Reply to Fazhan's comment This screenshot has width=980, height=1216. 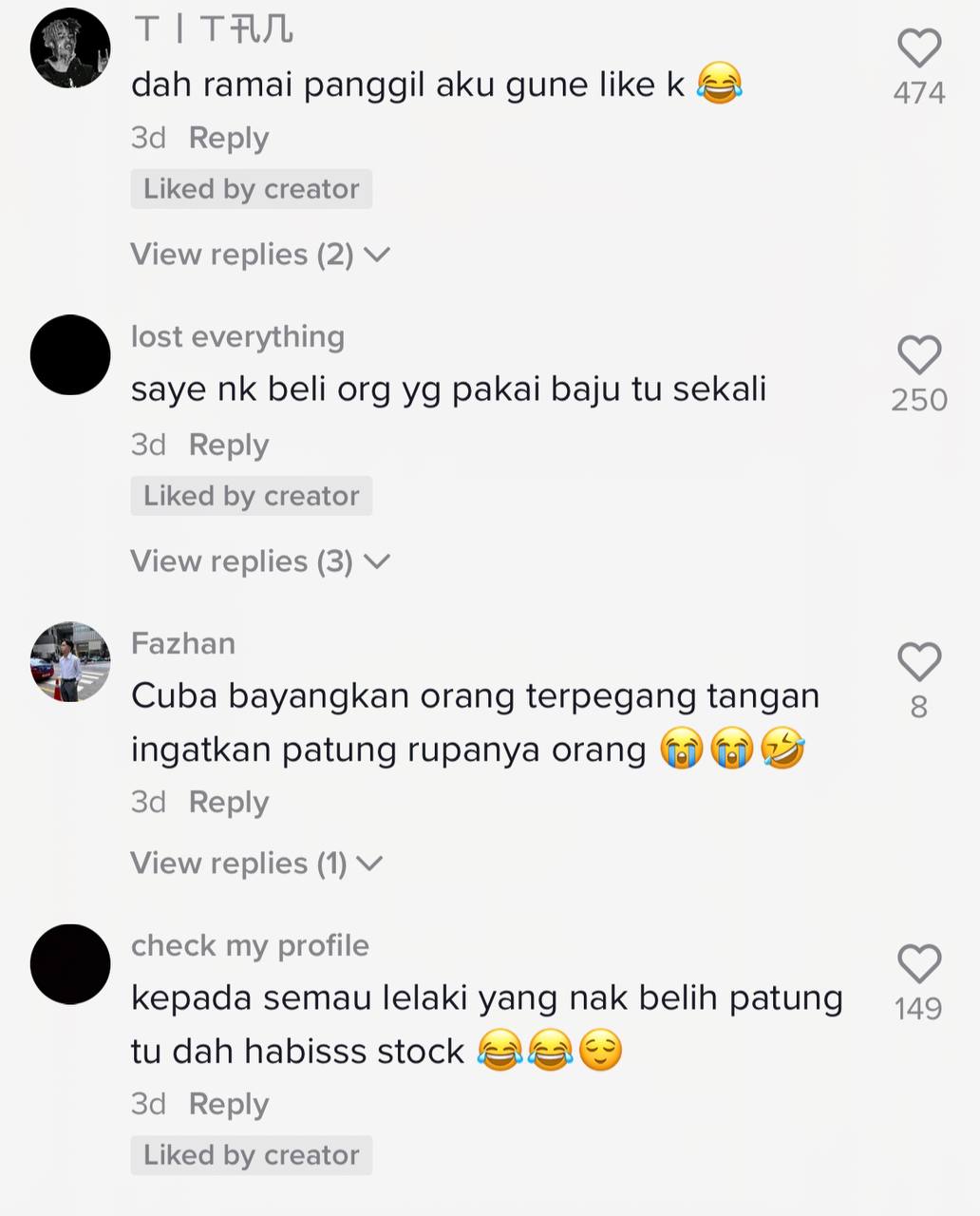coord(229,802)
